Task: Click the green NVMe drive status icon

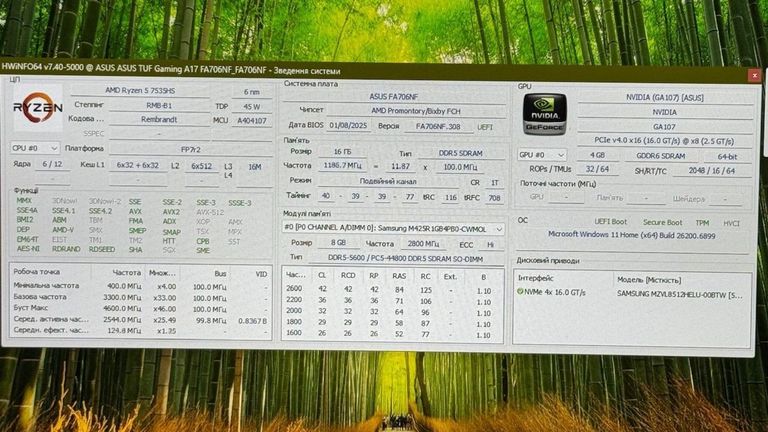Action: (521, 291)
